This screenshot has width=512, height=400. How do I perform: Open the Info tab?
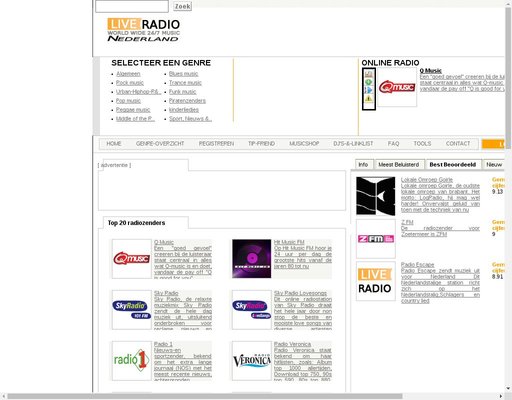364,165
